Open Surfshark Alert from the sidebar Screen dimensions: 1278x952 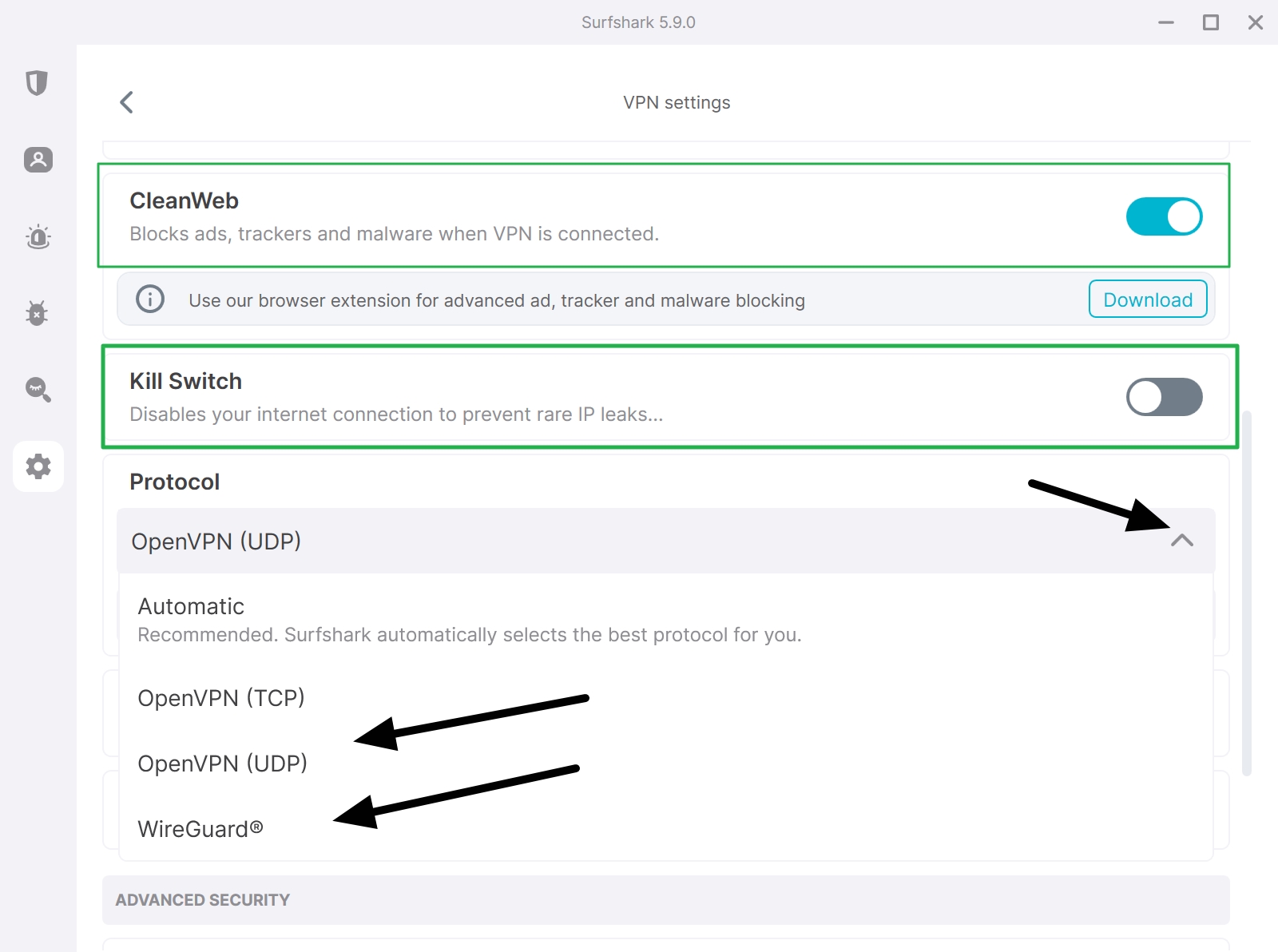[x=38, y=236]
